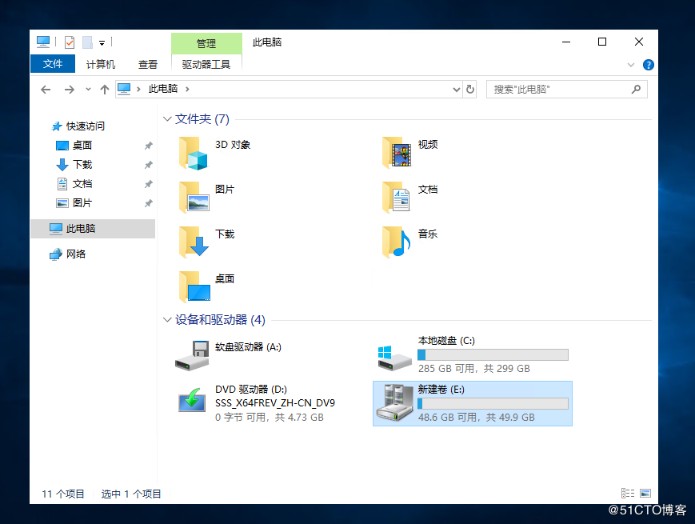Image resolution: width=695 pixels, height=524 pixels.
Task: Select the 文档 folder icon in main pane
Action: click(397, 197)
